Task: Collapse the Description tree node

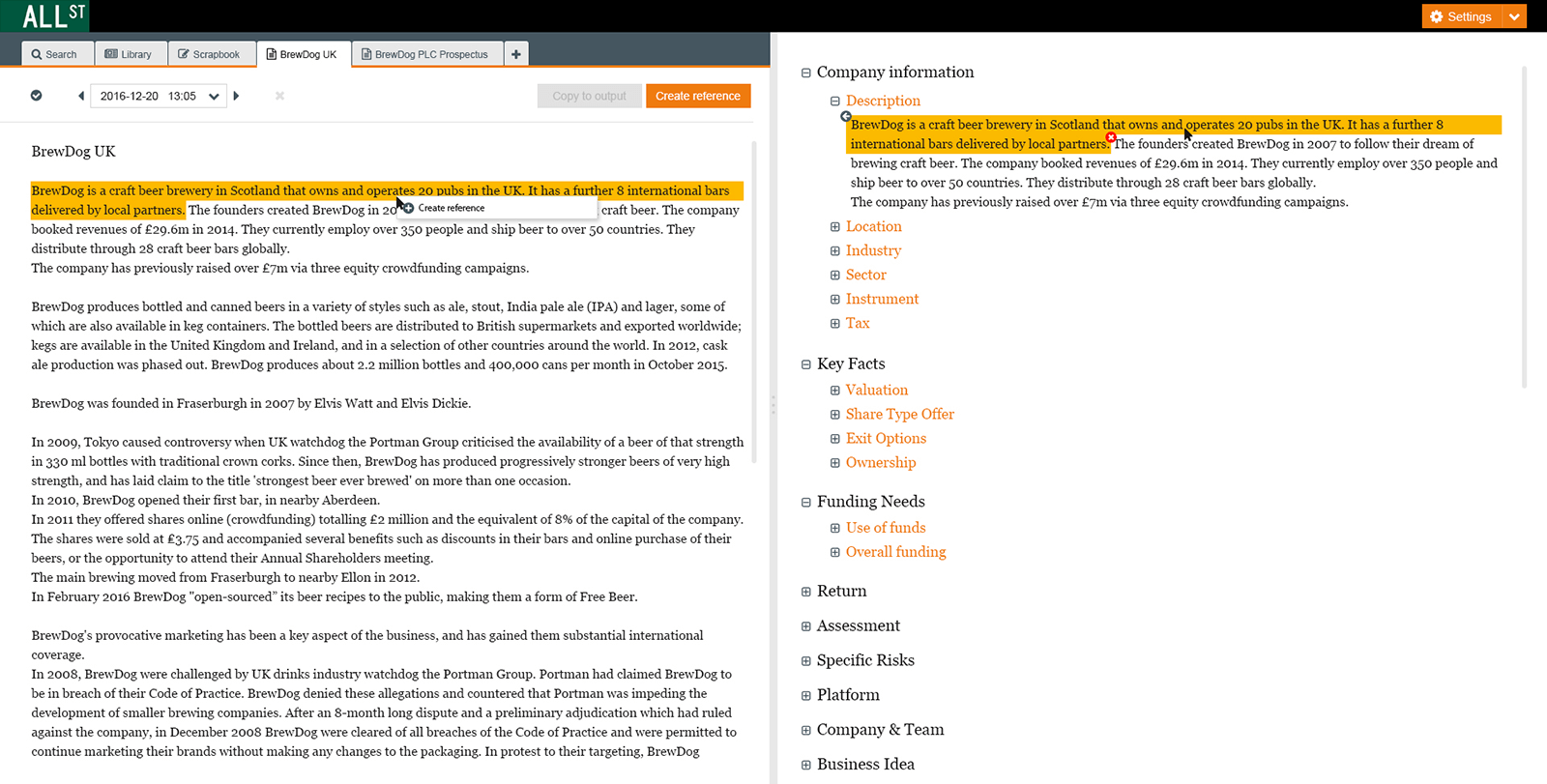Action: tap(834, 101)
